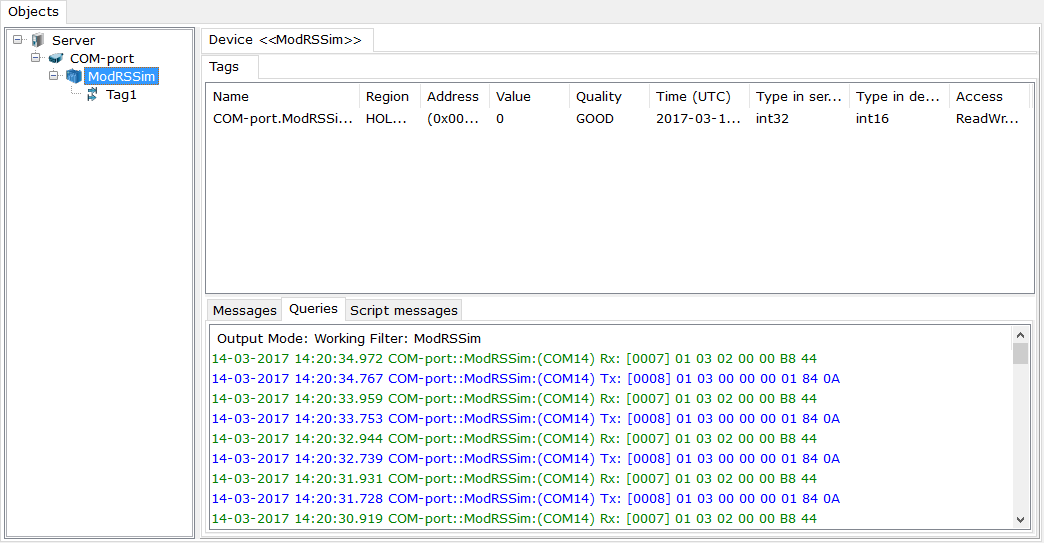Select Server in the objects tree

tap(73, 41)
